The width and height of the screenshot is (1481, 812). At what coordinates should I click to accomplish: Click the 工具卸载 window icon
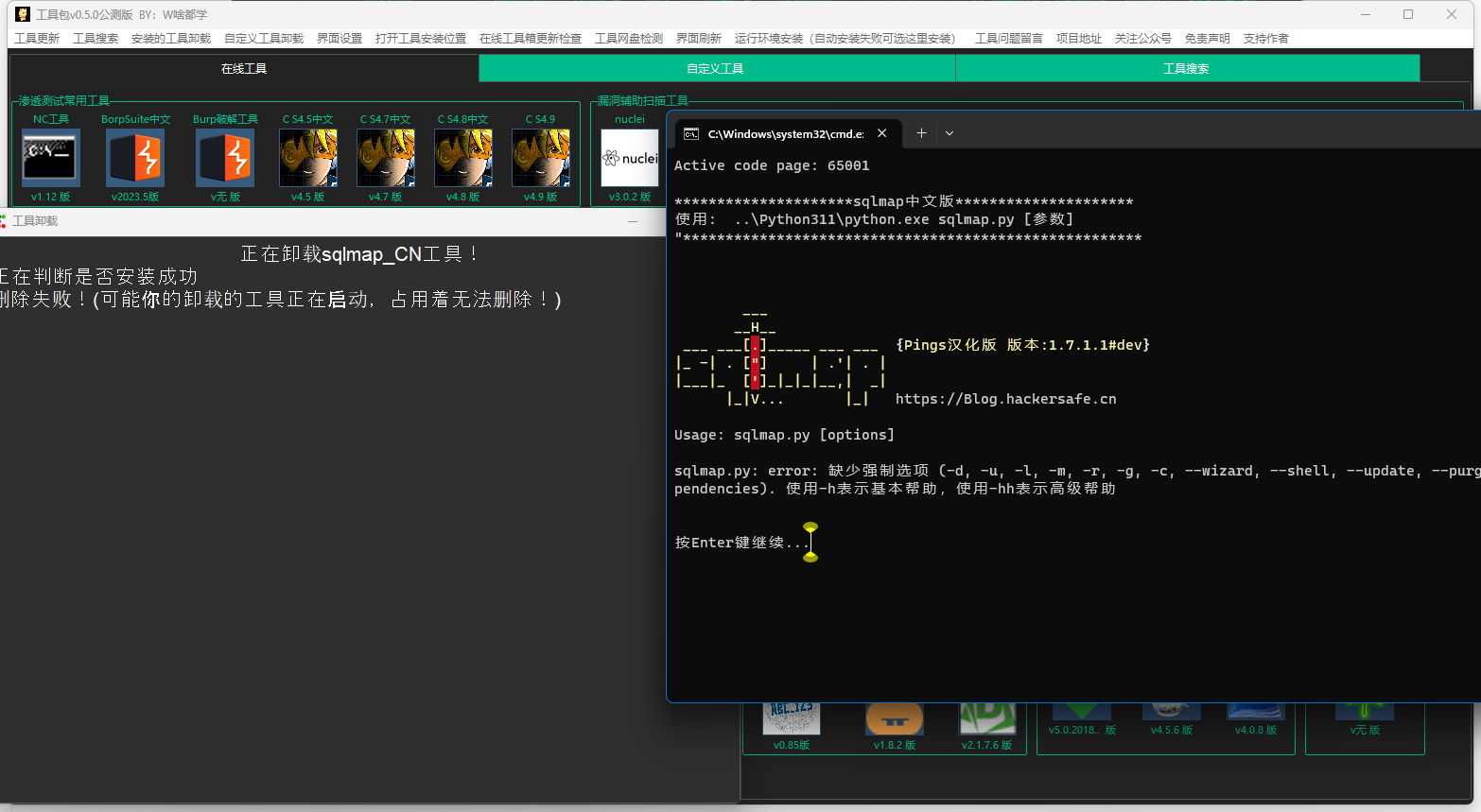pyautogui.click(x=3, y=220)
